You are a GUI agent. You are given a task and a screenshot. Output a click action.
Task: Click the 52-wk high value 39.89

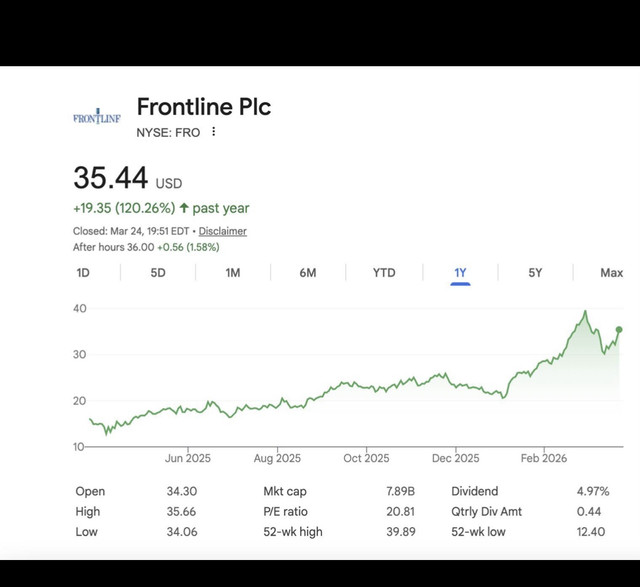(400, 532)
